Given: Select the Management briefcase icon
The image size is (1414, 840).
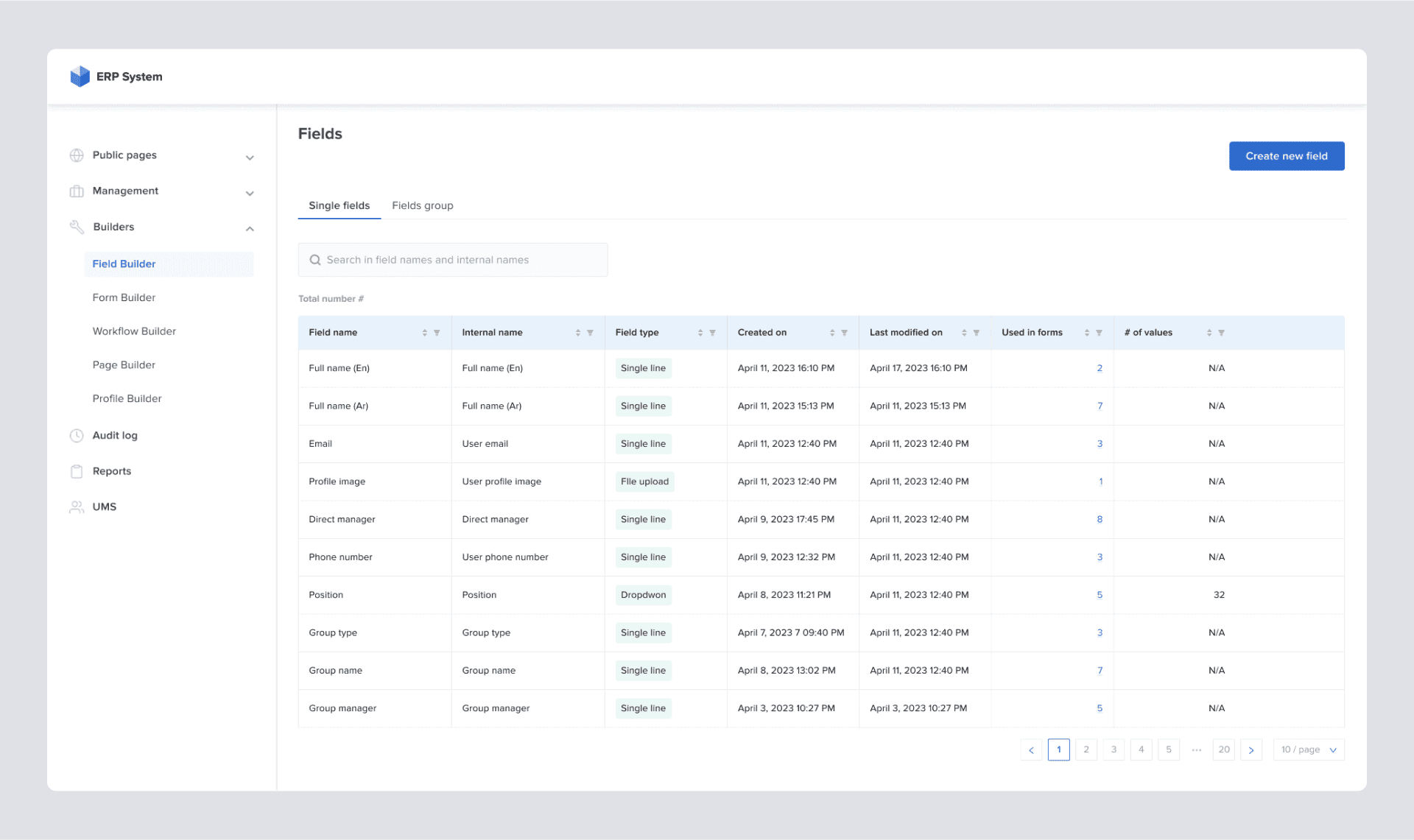Looking at the screenshot, I should click(77, 191).
